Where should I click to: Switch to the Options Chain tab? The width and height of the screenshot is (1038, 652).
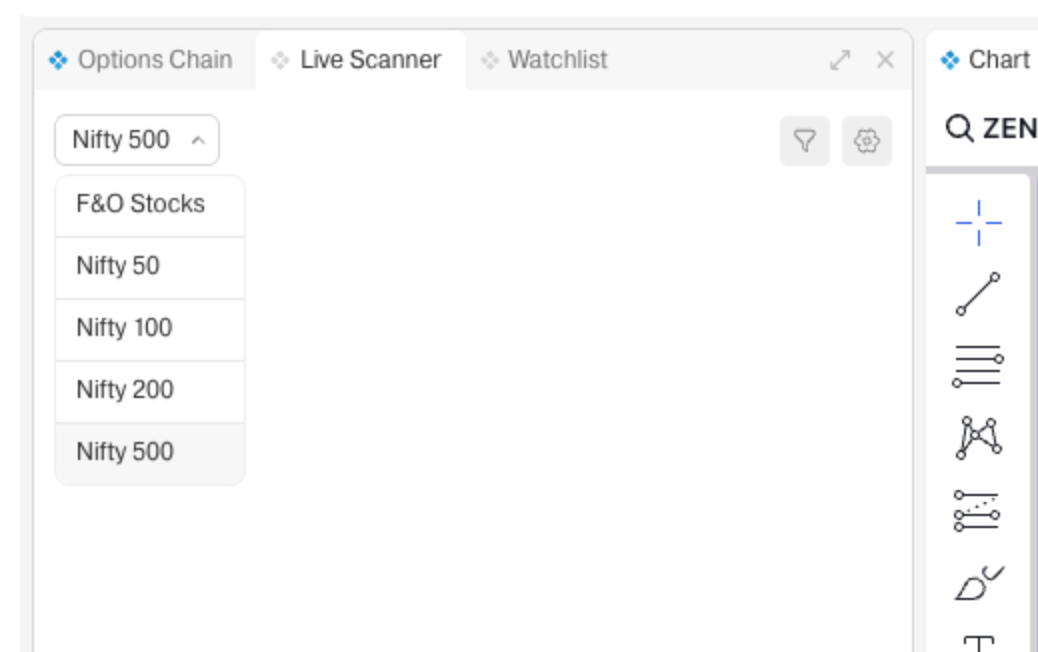143,60
